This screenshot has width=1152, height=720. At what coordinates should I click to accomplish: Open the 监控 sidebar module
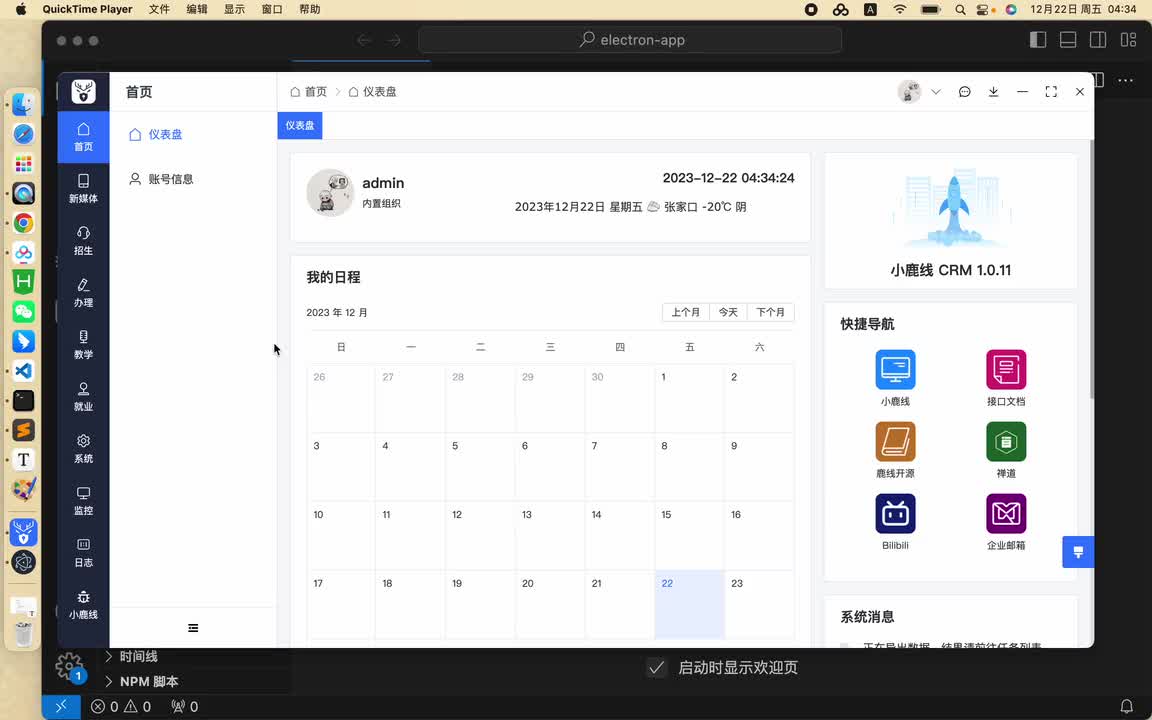[x=83, y=501]
